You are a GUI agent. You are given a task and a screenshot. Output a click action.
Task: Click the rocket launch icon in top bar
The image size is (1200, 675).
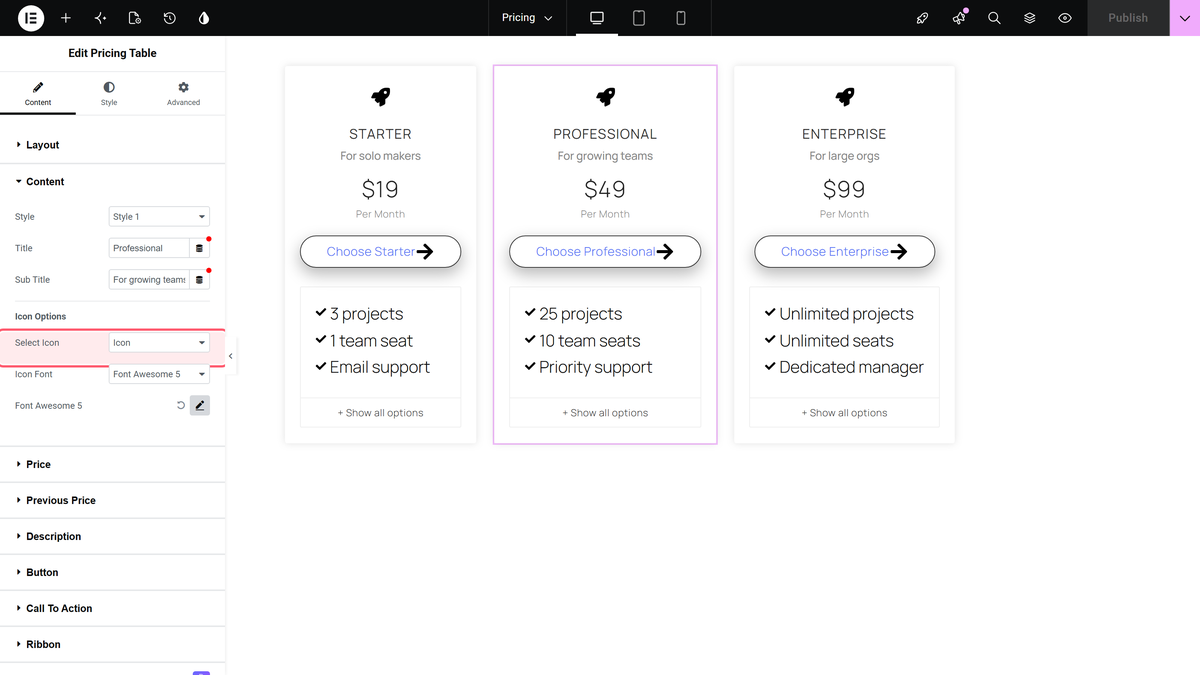(x=923, y=18)
